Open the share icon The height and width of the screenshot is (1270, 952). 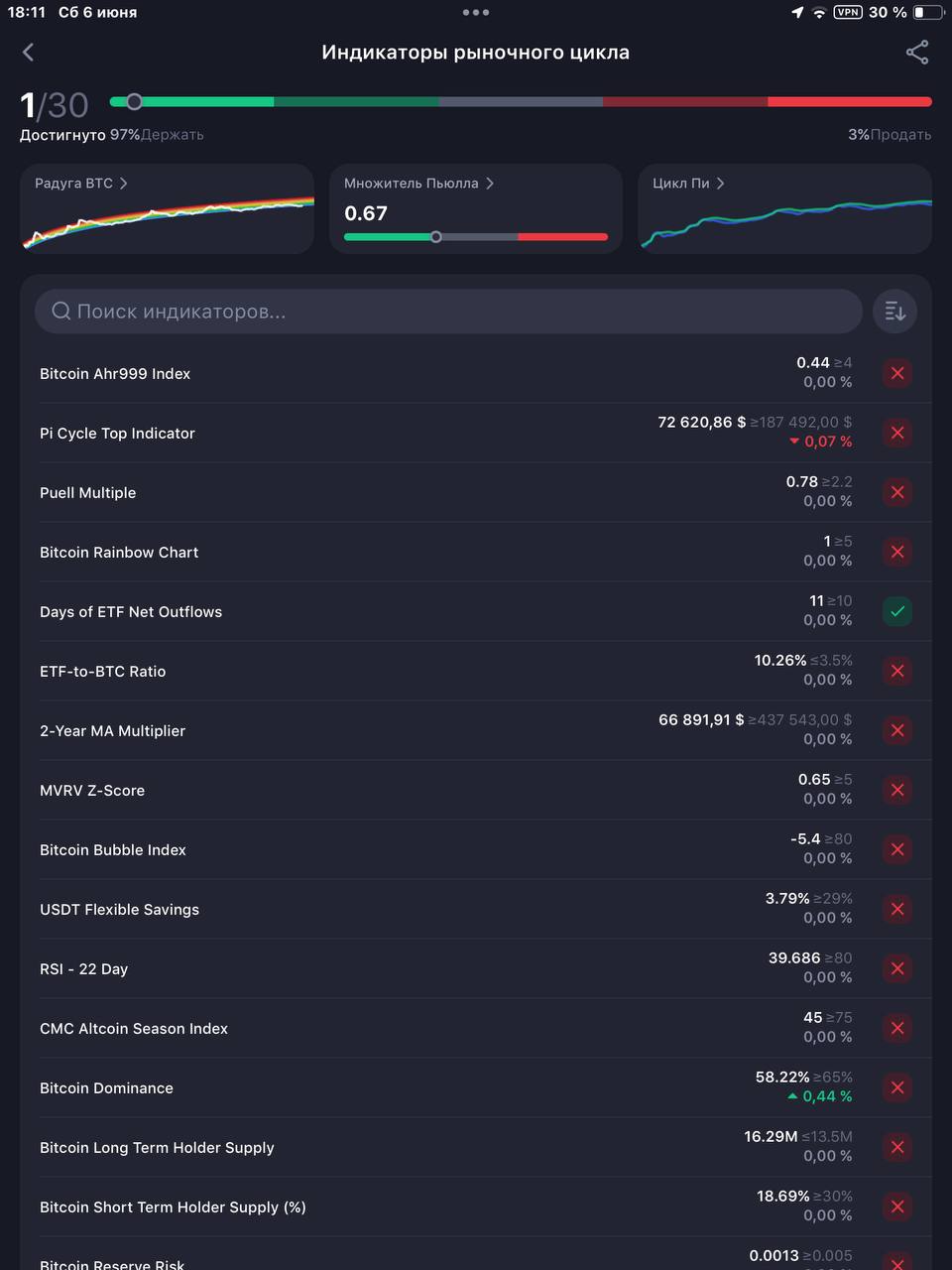917,53
